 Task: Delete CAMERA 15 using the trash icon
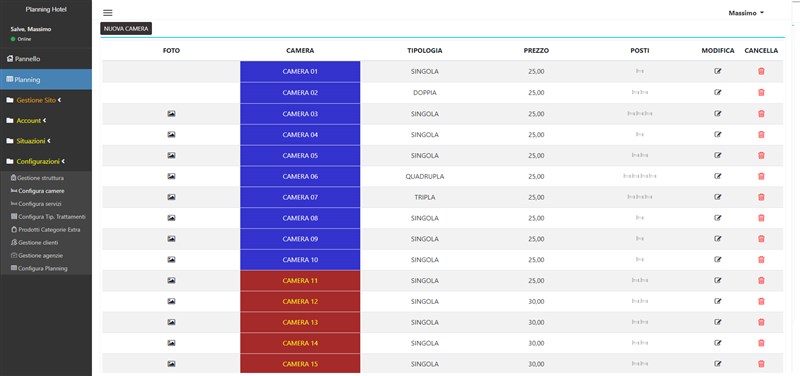tap(761, 364)
